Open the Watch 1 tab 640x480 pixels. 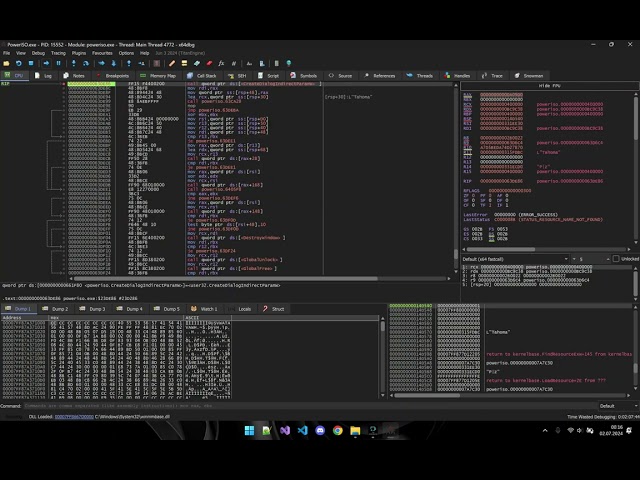click(x=204, y=309)
